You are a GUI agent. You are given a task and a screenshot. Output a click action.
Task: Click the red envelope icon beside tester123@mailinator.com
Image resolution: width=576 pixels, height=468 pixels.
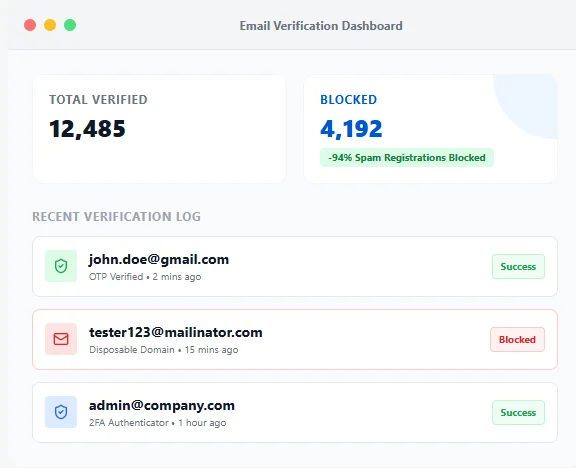coord(61,339)
